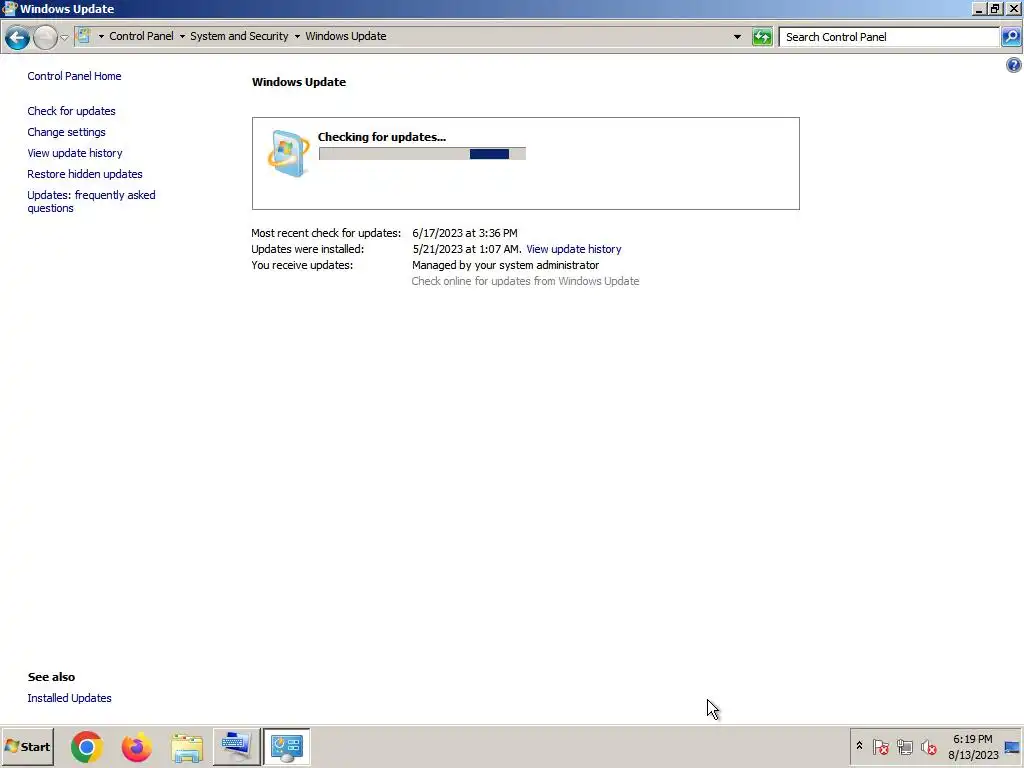Show hidden tray icons arrow

coord(859,746)
